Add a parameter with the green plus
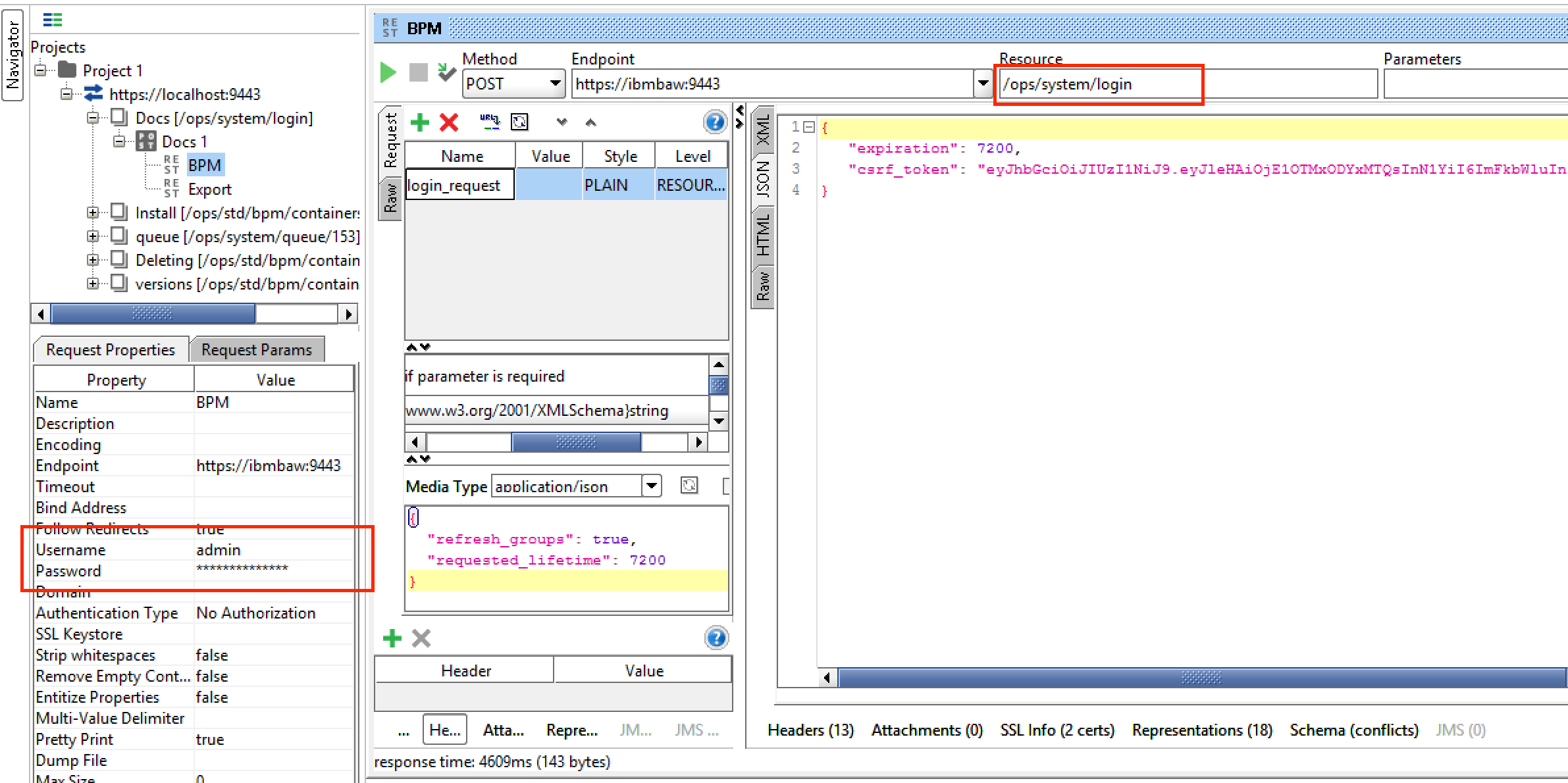This screenshot has width=1568, height=783. 419,122
